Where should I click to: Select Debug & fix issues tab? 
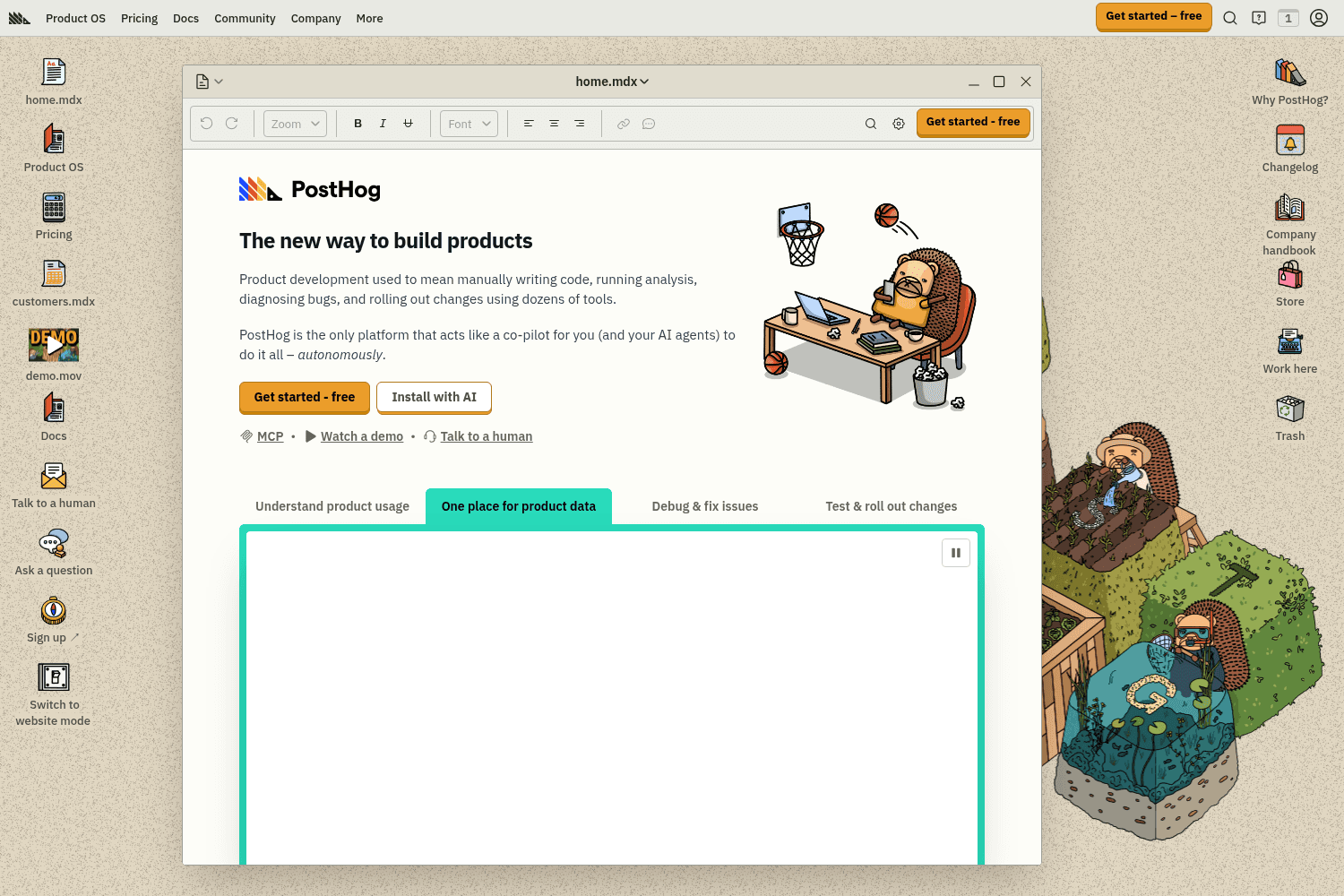pyautogui.click(x=705, y=506)
